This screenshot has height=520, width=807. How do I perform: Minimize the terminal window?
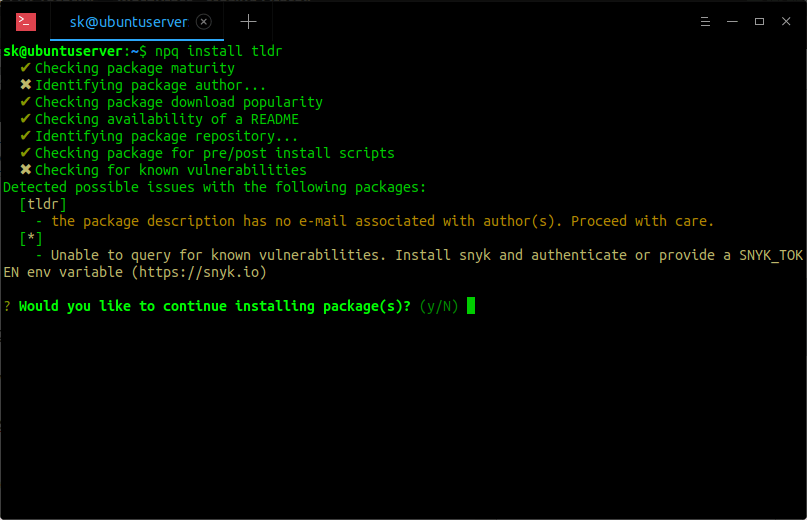coord(731,21)
